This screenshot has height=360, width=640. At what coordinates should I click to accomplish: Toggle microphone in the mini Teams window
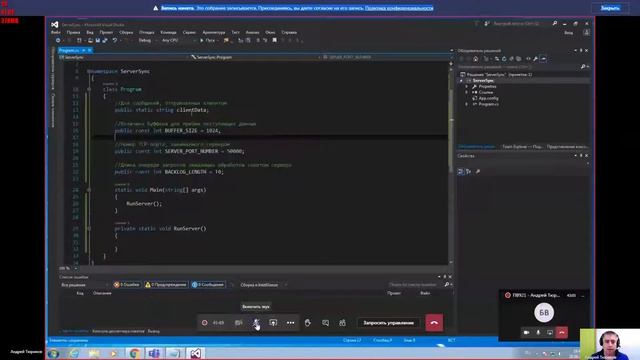538,332
